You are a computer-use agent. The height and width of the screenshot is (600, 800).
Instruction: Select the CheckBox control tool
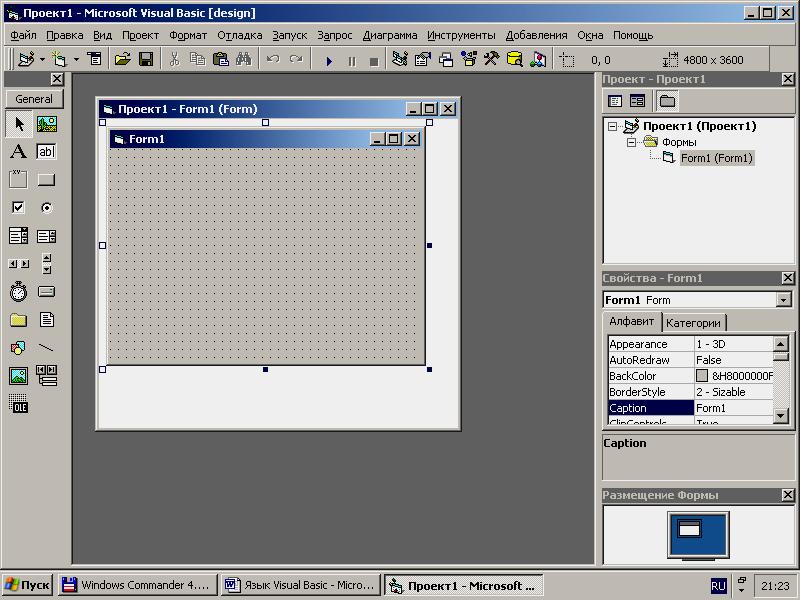point(19,208)
